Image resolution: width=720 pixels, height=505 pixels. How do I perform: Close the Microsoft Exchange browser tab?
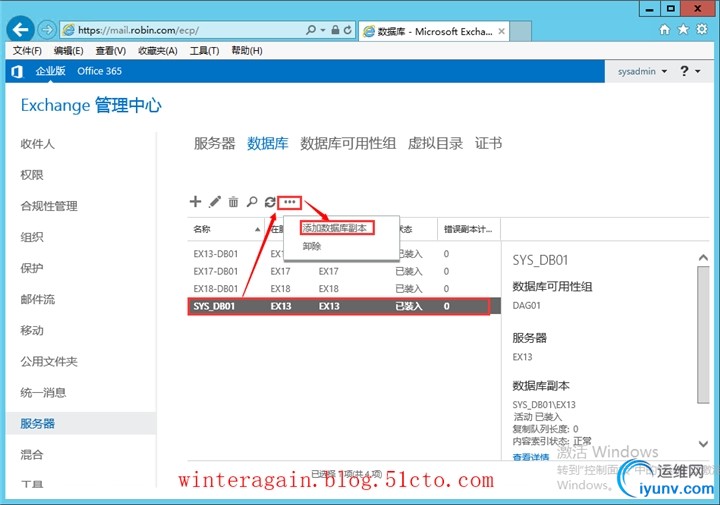(x=501, y=31)
